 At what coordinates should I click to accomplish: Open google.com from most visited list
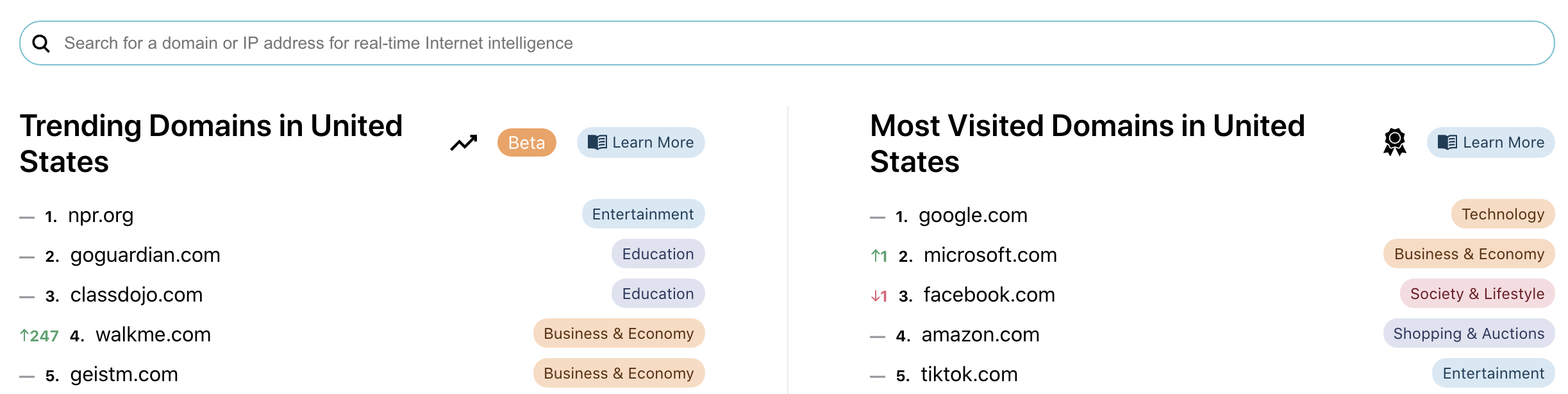click(973, 215)
